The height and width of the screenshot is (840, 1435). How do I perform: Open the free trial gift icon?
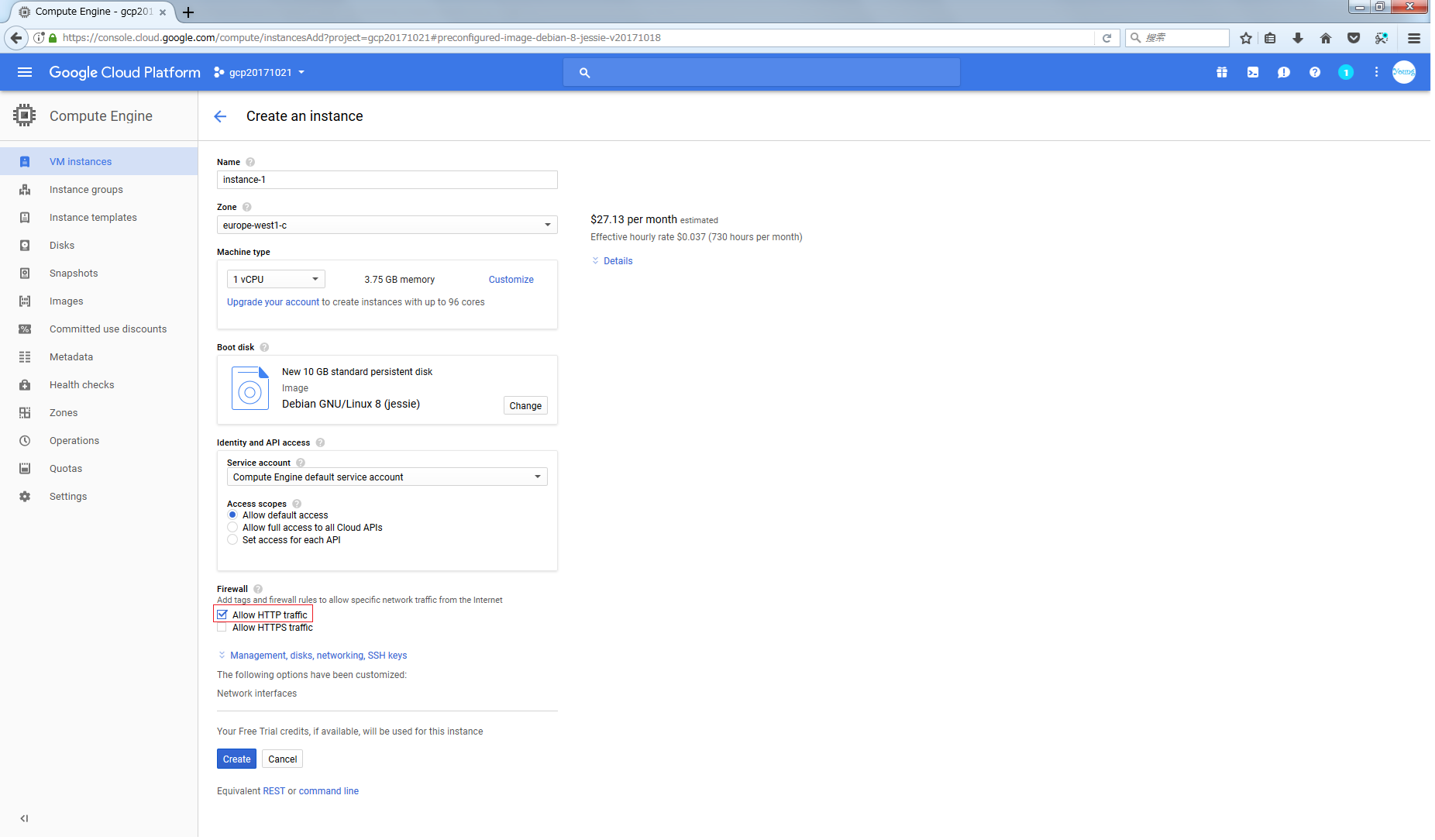tap(1222, 72)
